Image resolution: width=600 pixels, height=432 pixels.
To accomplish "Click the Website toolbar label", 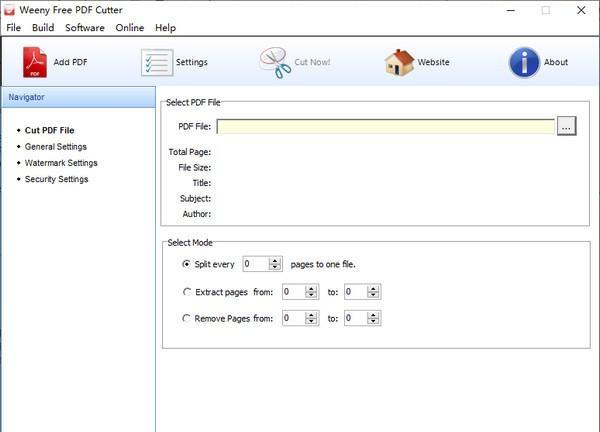I will click(x=434, y=62).
